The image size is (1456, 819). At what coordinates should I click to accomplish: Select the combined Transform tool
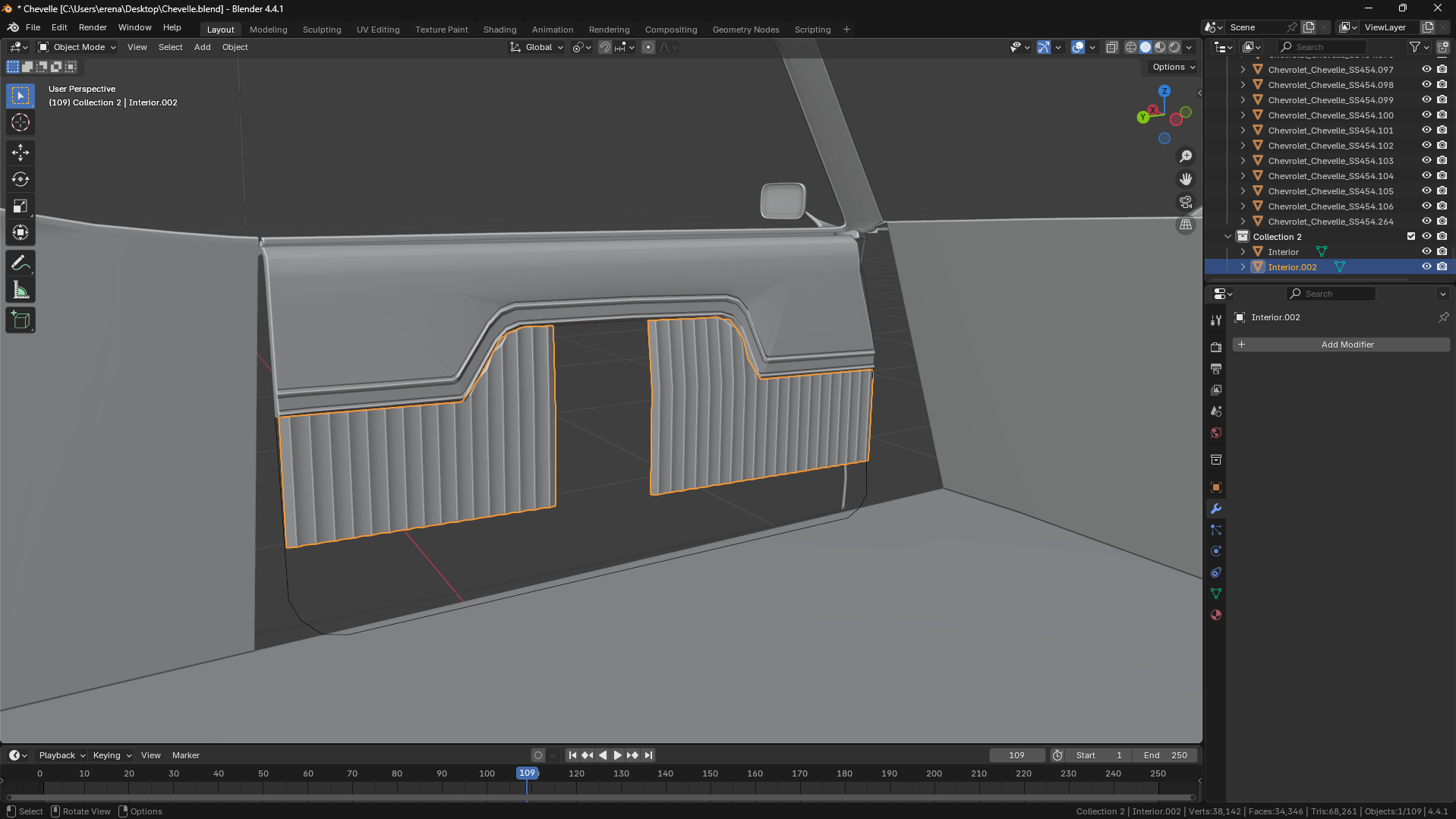pyautogui.click(x=20, y=232)
